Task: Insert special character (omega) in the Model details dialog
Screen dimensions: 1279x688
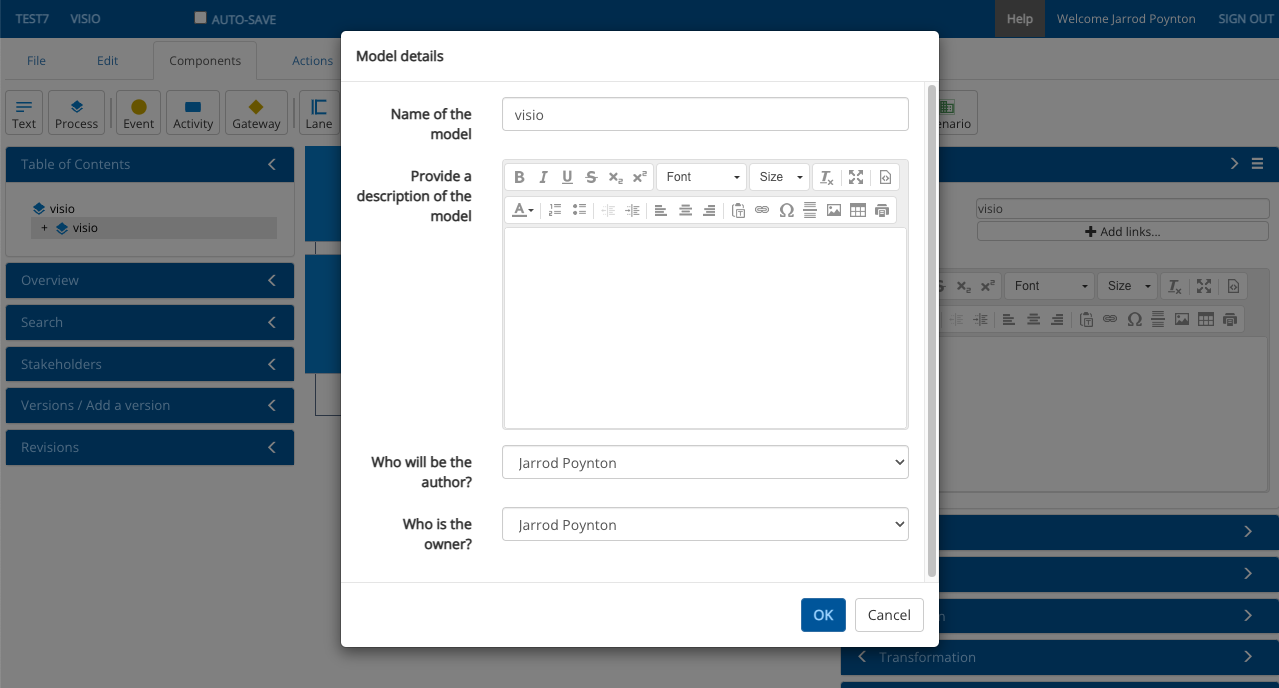Action: click(x=786, y=210)
